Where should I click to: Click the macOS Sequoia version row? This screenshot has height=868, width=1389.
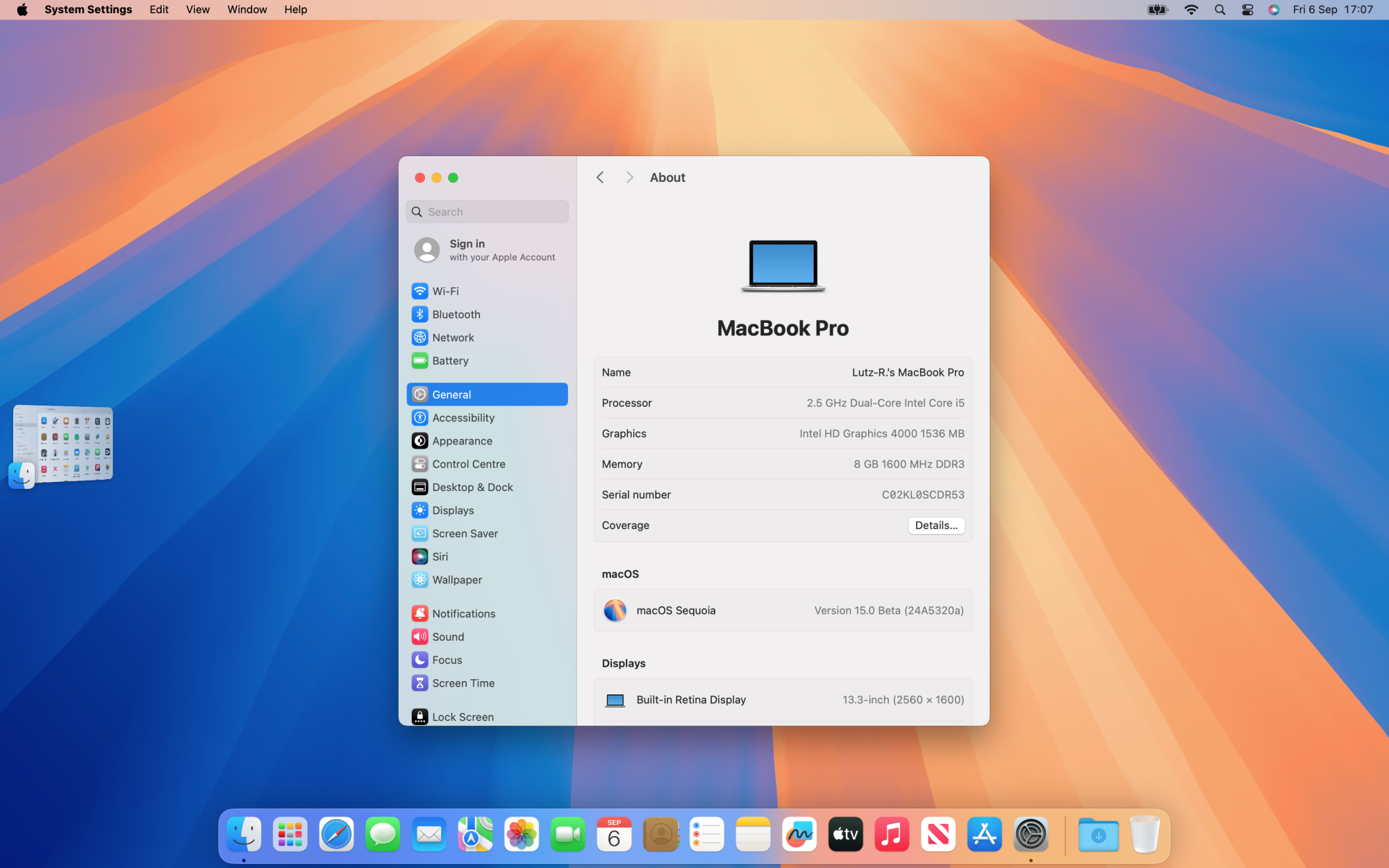[783, 610]
